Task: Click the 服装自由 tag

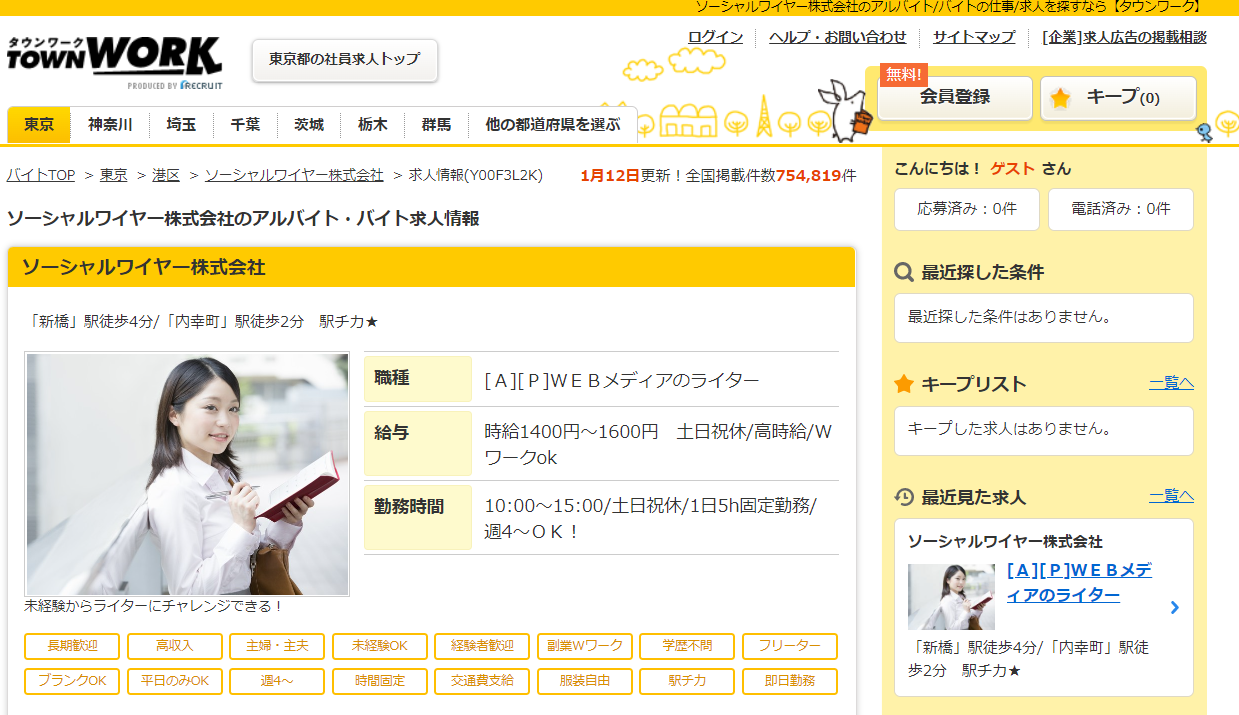Action: (585, 681)
